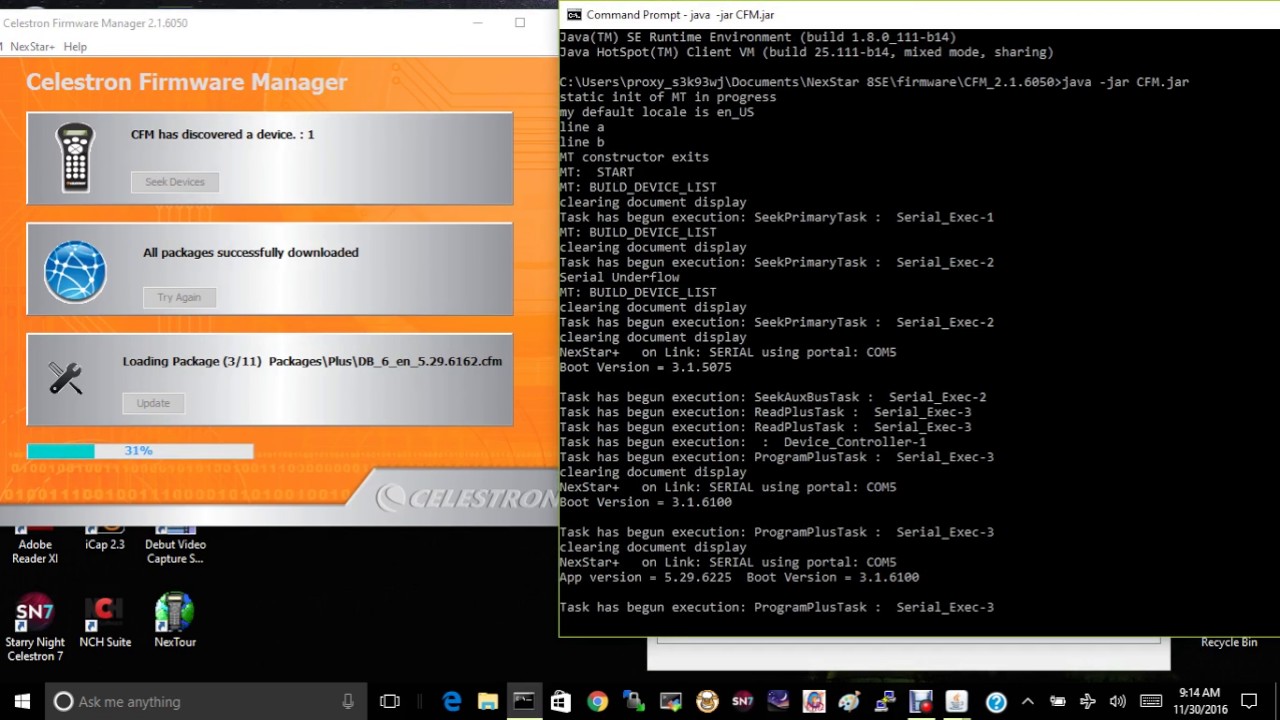Click the Command Prompt title bar icon
1280x720 pixels.
coord(574,14)
